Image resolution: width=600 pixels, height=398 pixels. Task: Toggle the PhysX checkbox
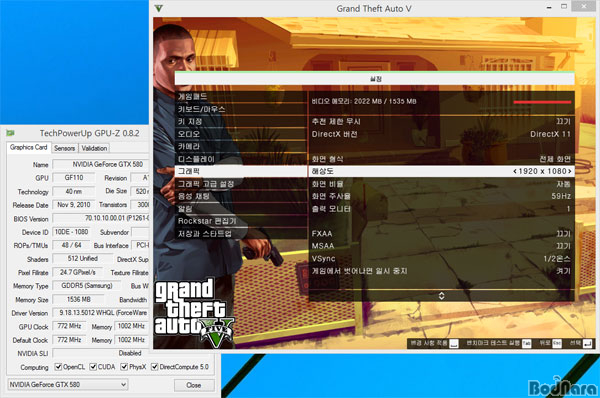click(124, 367)
